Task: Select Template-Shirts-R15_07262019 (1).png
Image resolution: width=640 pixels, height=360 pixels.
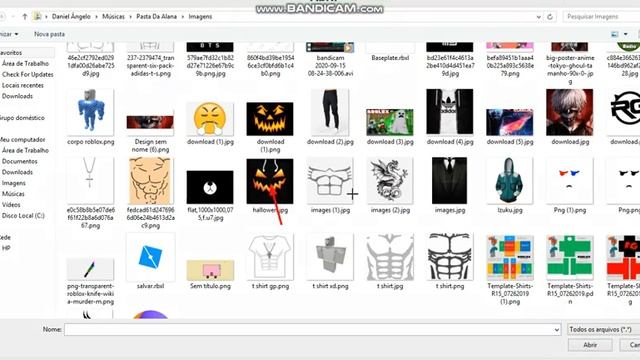Action: 510,269
